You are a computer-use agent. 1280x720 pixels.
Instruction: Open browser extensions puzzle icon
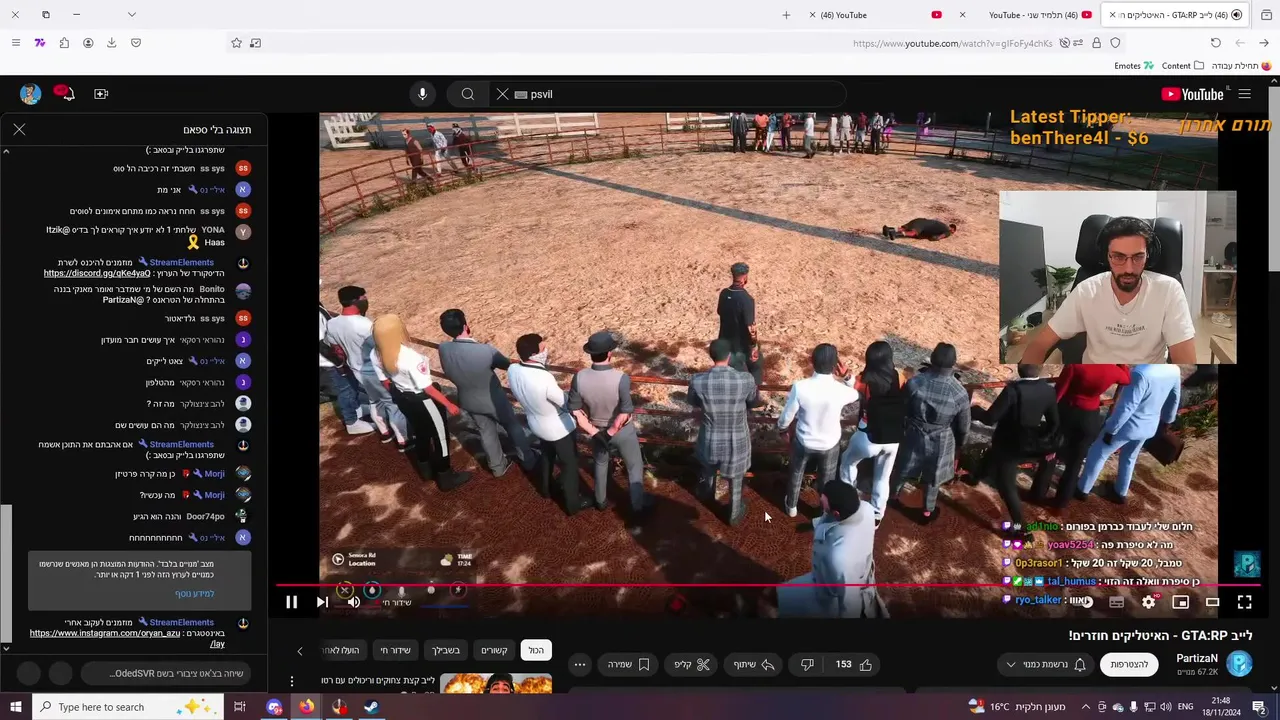[64, 43]
